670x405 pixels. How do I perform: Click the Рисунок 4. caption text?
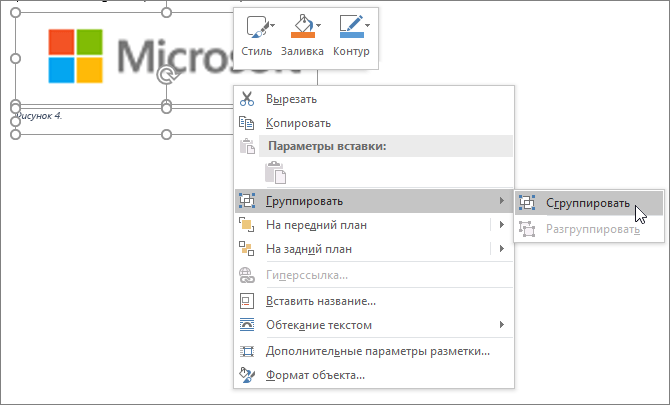(x=39, y=116)
